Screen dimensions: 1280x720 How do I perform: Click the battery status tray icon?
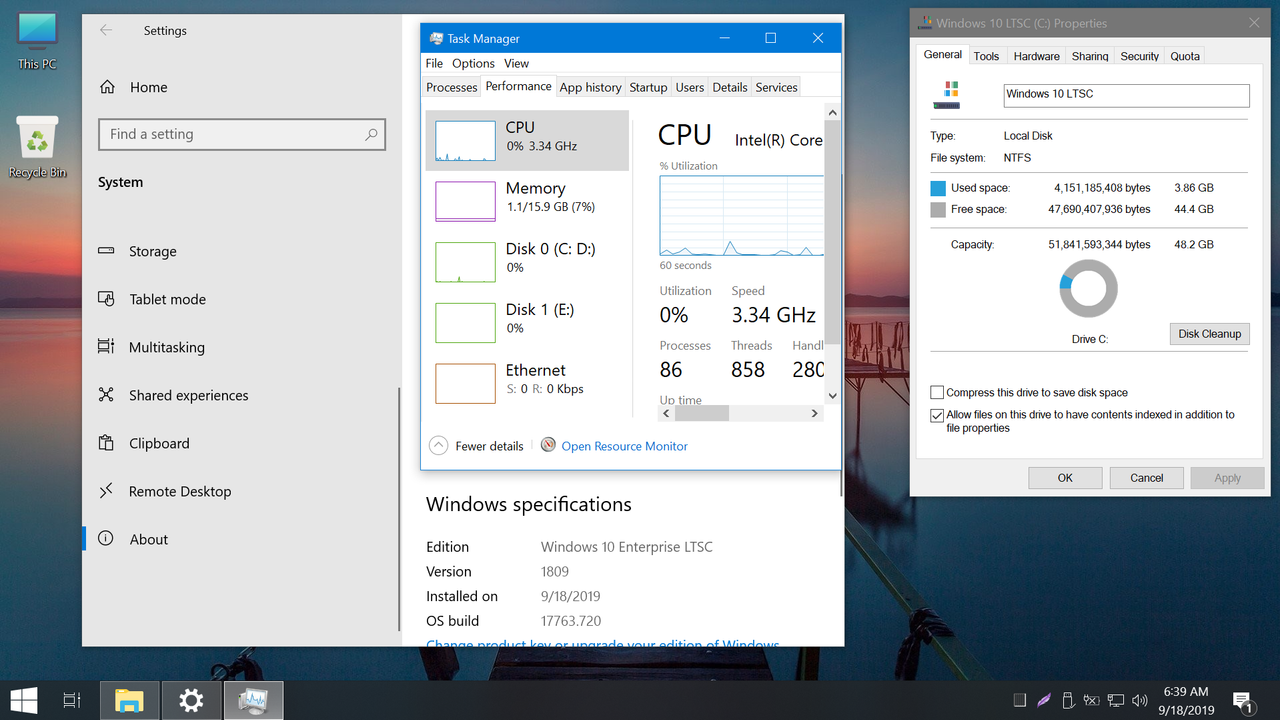tap(1091, 700)
